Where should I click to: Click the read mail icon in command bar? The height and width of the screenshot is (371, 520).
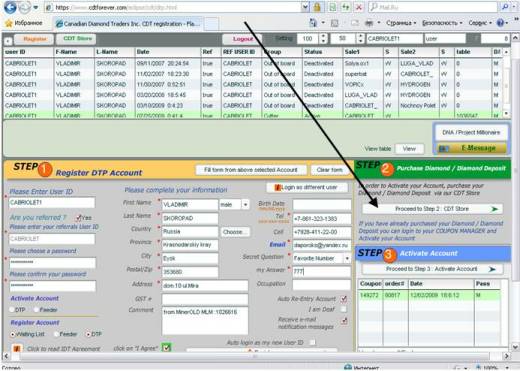coord(354,23)
